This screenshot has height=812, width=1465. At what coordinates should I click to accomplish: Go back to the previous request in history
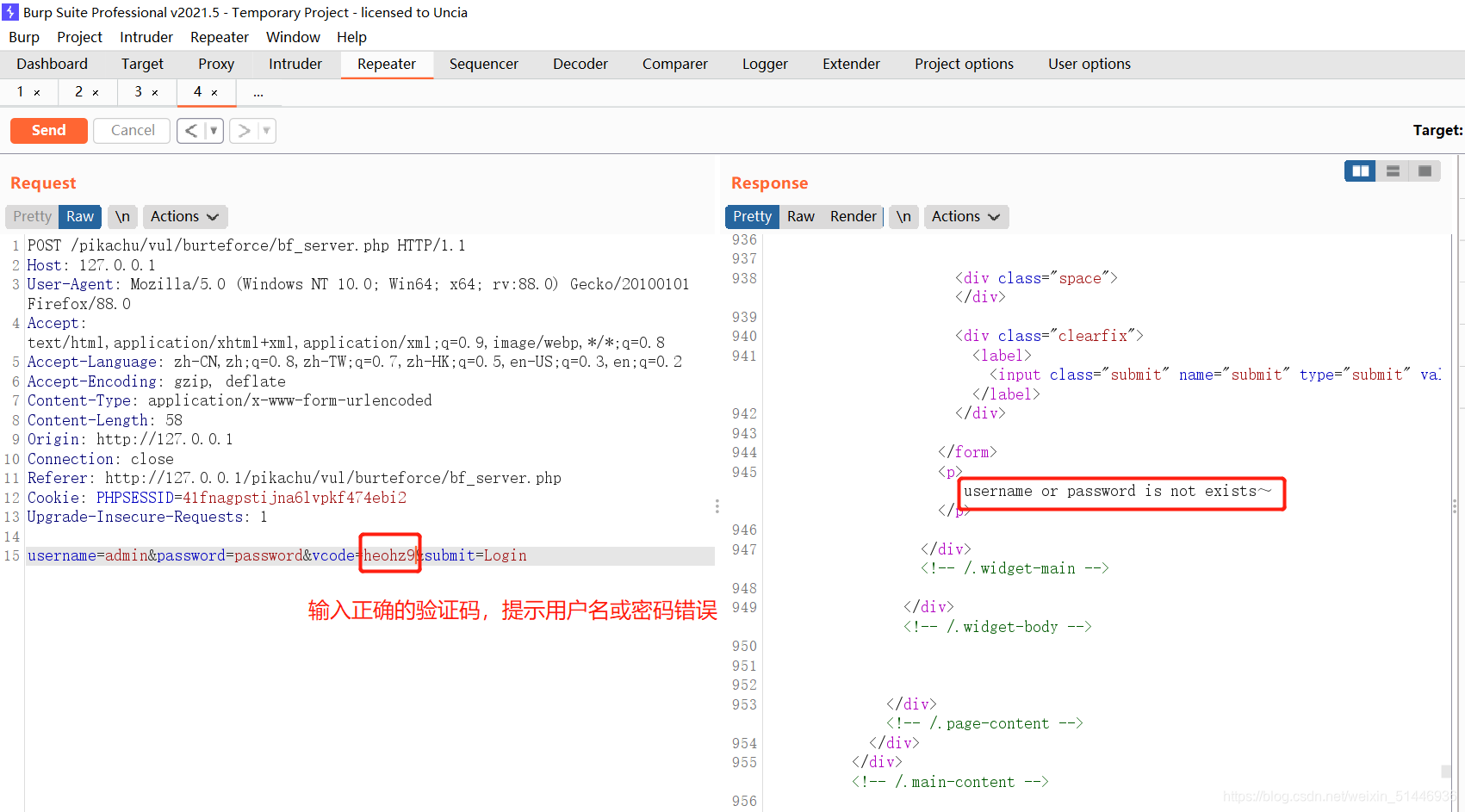(x=191, y=131)
